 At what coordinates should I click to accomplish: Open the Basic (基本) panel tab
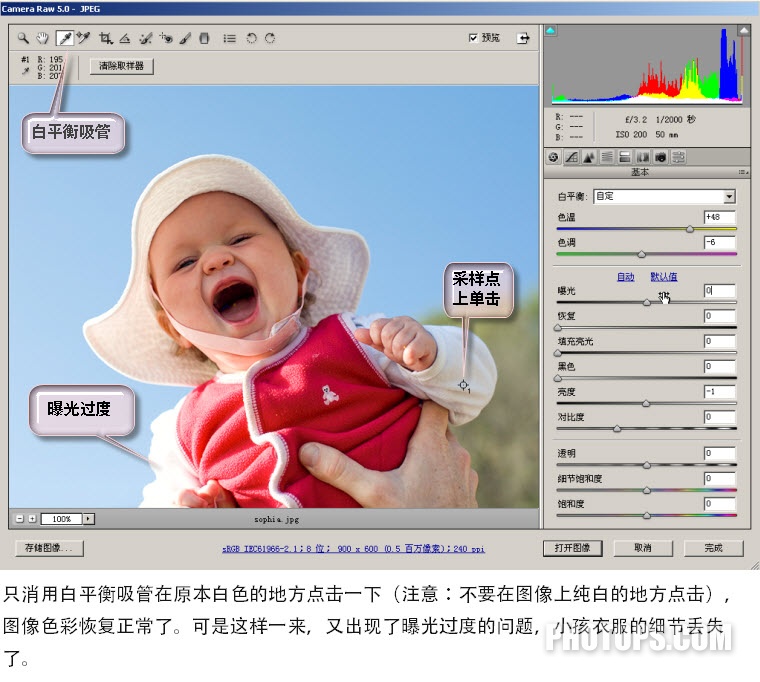[553, 157]
